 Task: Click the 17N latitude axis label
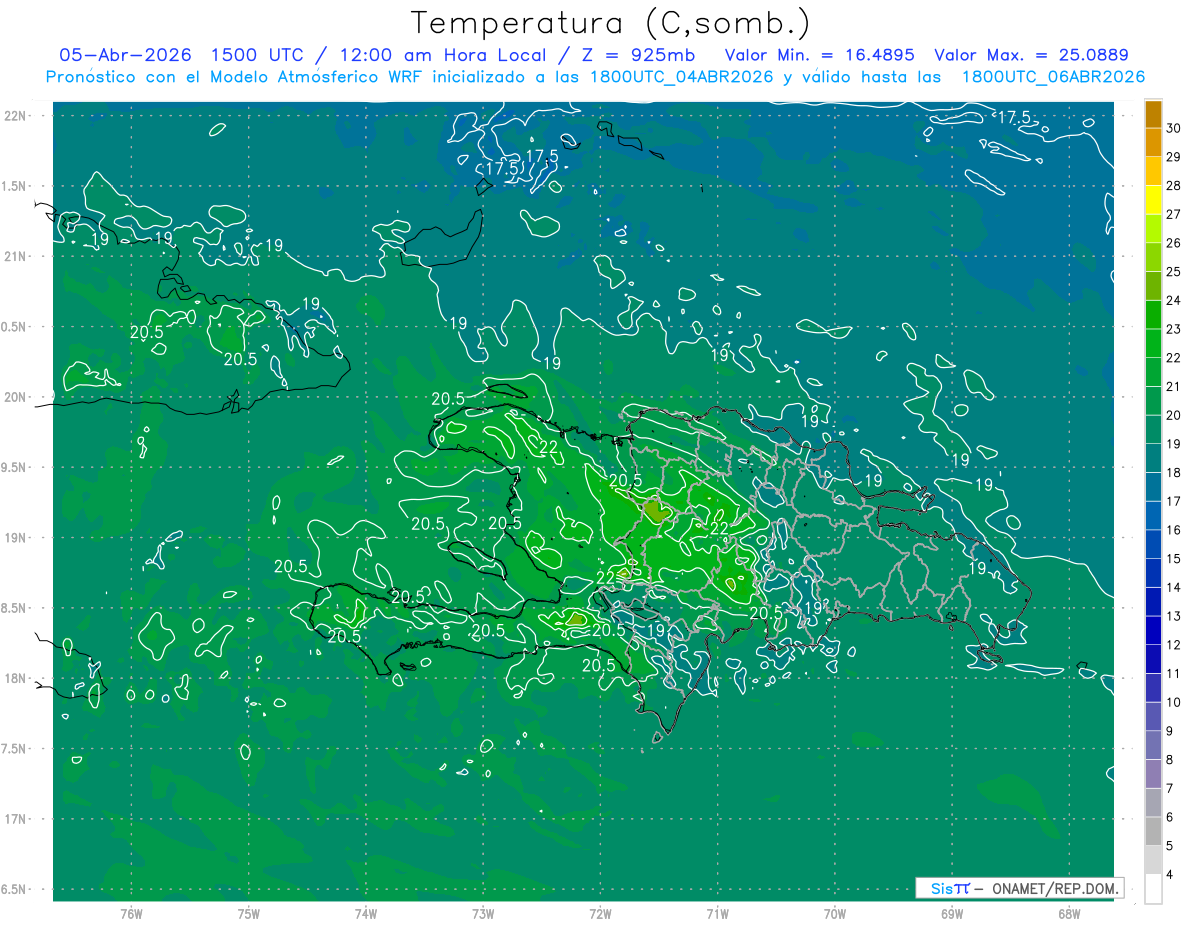[16, 819]
